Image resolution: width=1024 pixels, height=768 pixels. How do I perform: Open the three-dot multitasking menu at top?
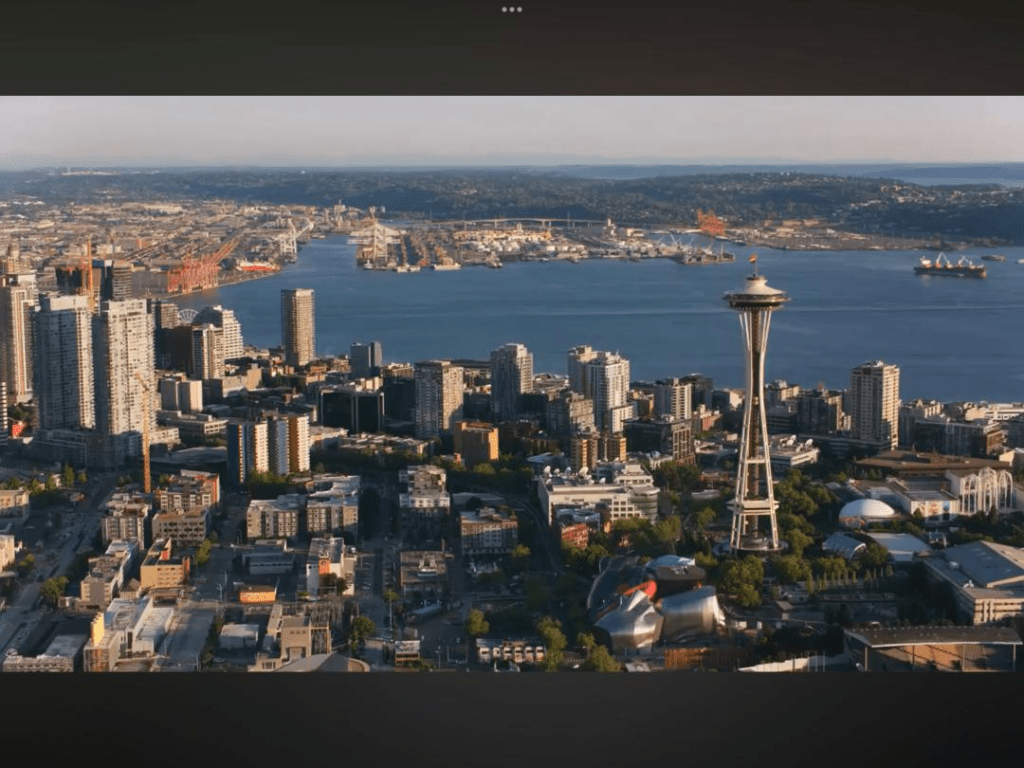pos(512,9)
